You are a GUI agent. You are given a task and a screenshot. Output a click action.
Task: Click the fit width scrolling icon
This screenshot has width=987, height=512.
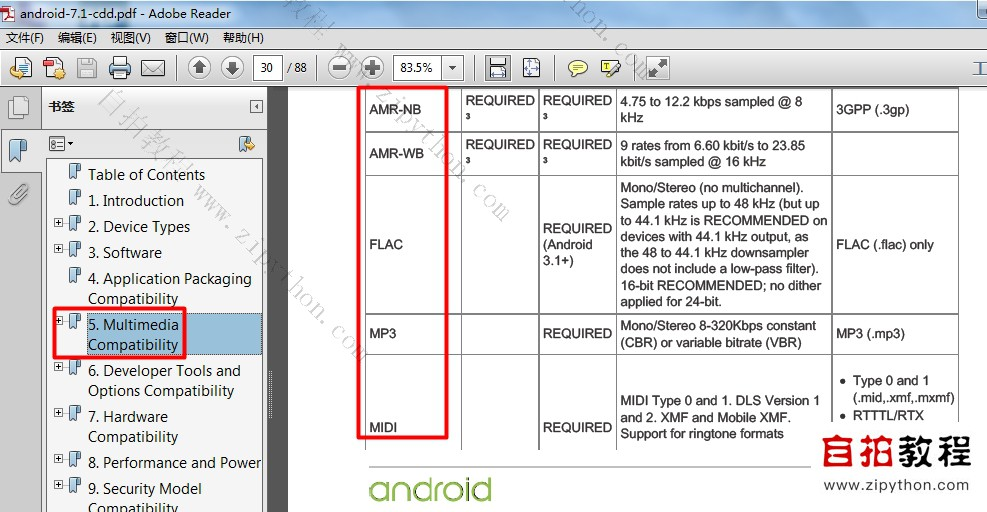tap(498, 67)
